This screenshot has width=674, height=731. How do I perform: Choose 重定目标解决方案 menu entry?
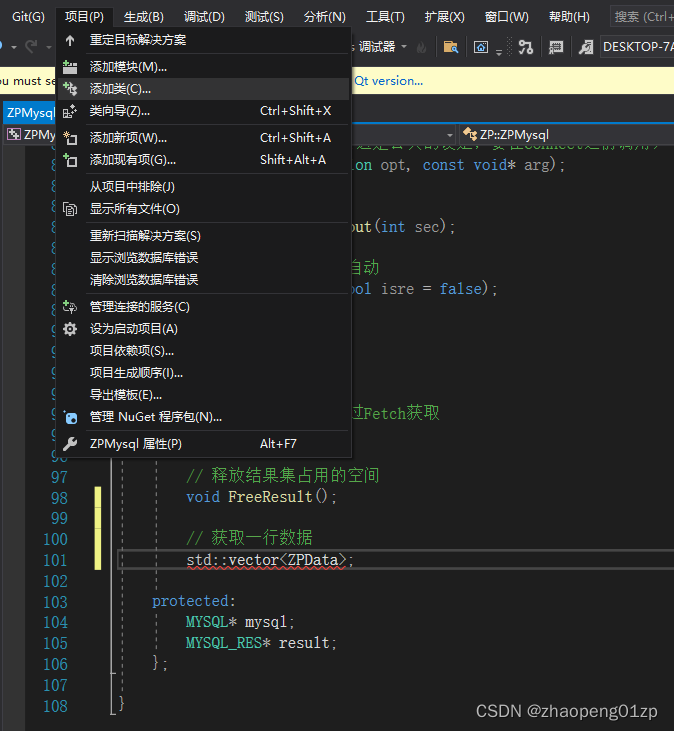tap(204, 40)
